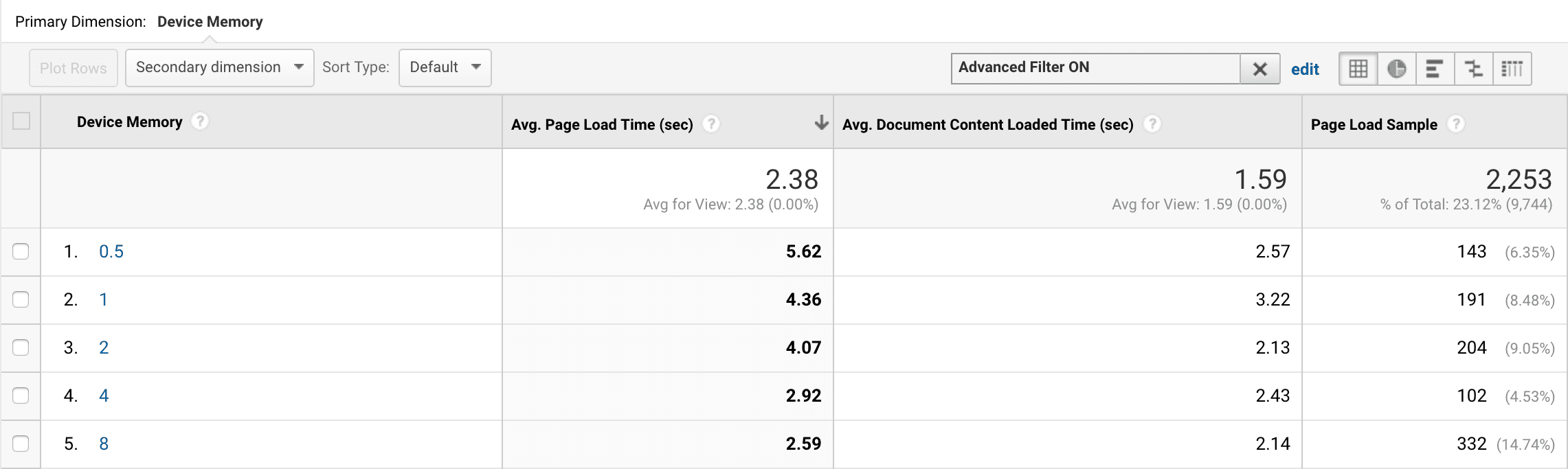Open help icon for Page Load Sample
This screenshot has height=469, width=1568.
(x=1455, y=124)
